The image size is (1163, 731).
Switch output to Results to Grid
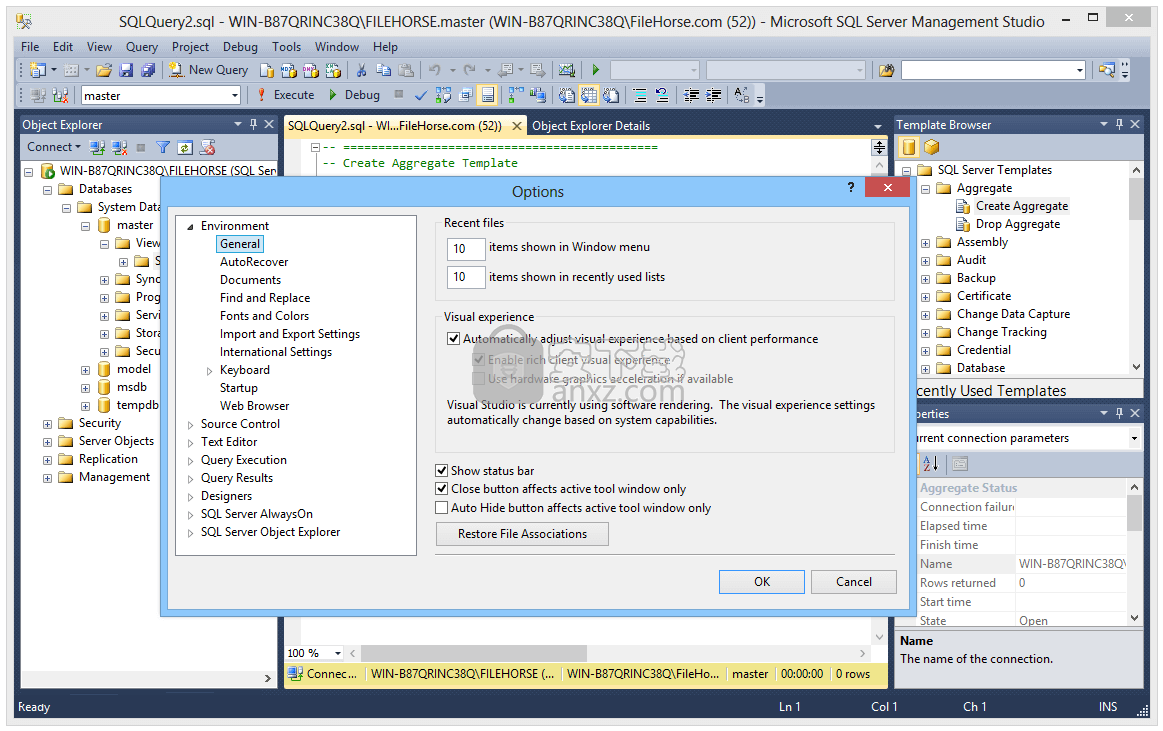pyautogui.click(x=589, y=96)
